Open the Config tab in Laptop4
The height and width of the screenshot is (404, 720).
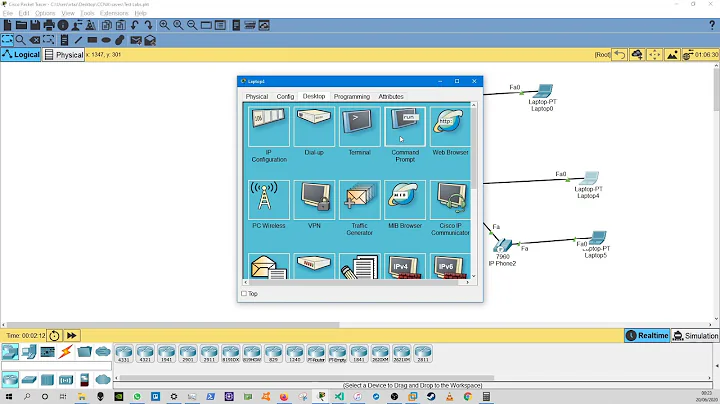point(285,96)
